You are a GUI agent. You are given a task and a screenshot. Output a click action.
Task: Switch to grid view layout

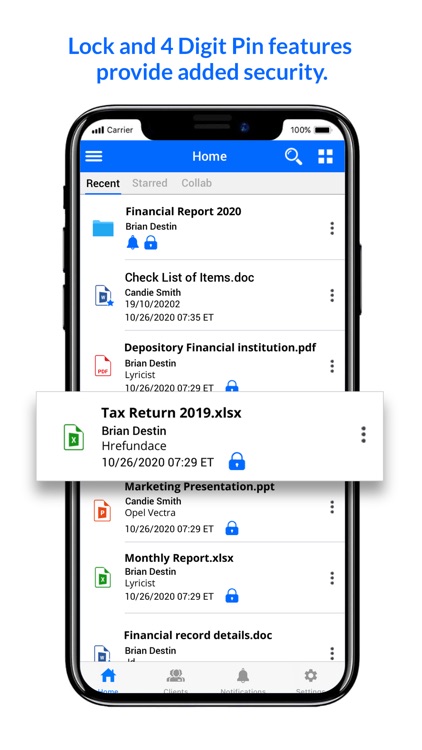[x=325, y=156]
